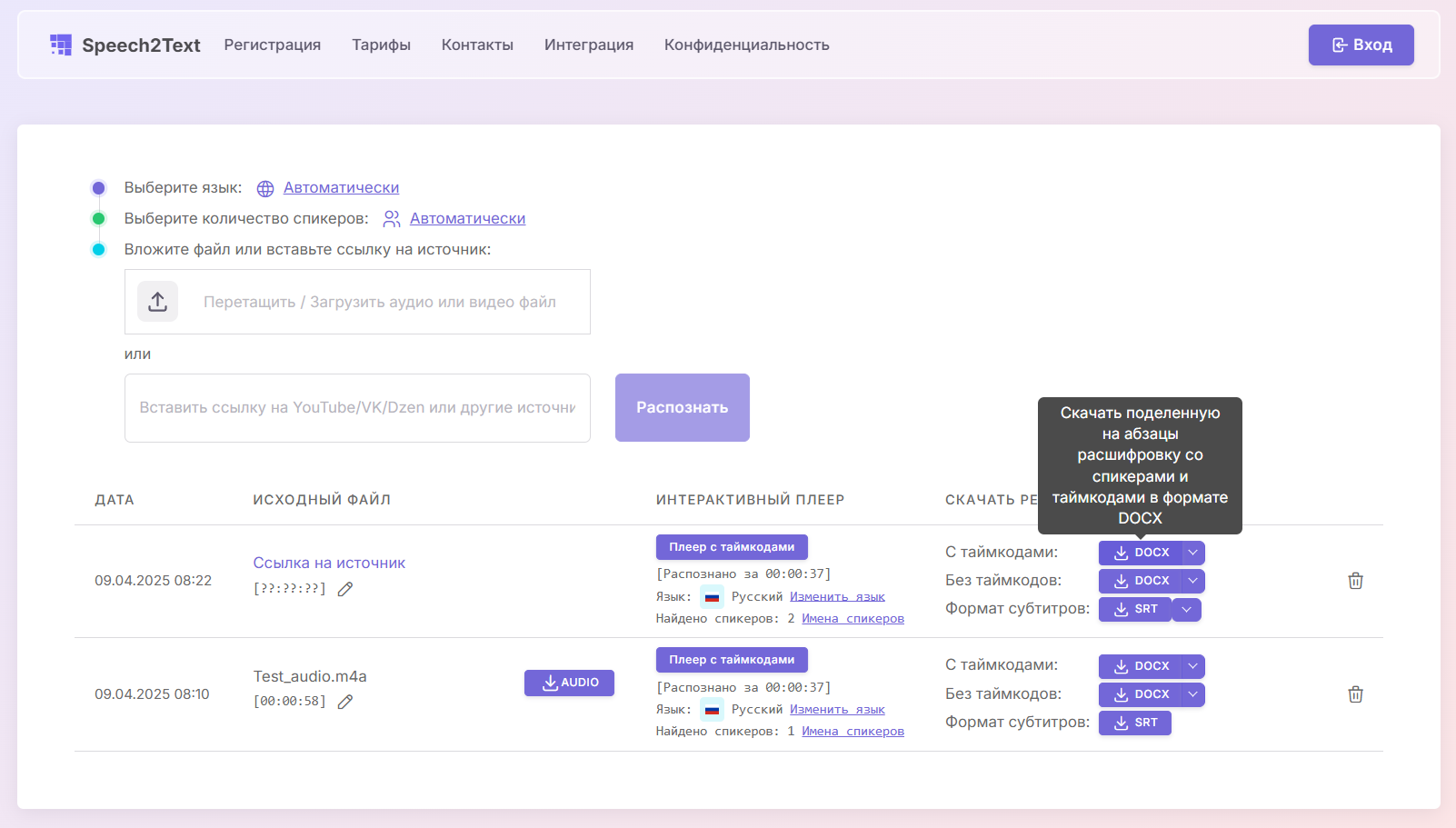Screen dimensions: 1456x828
Task: Click the upload arrow icon in file drop zone
Action: (157, 301)
